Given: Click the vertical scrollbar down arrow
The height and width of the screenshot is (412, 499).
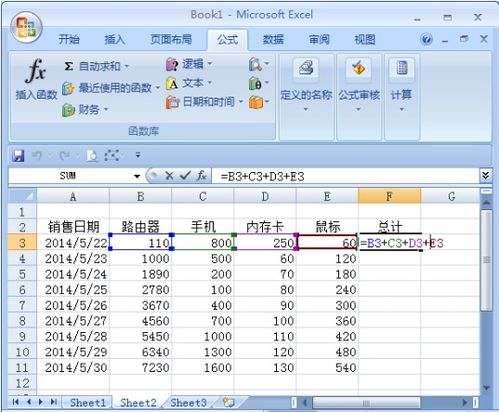Looking at the screenshot, I should pyautogui.click(x=486, y=388).
